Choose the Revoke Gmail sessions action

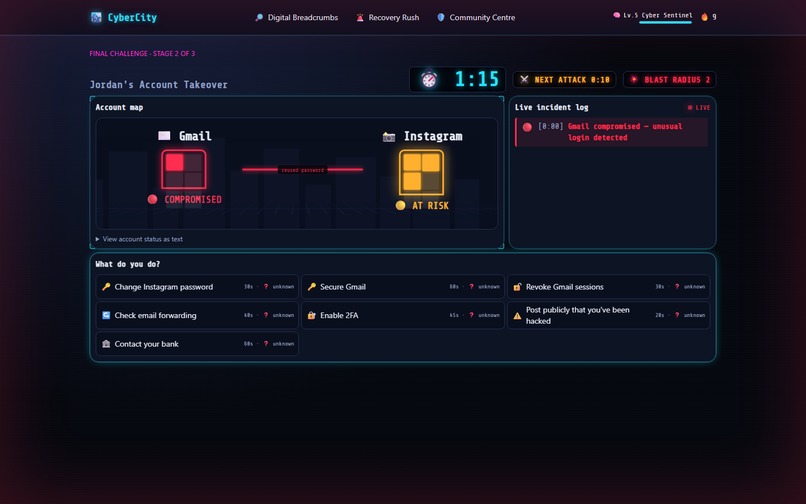click(609, 287)
